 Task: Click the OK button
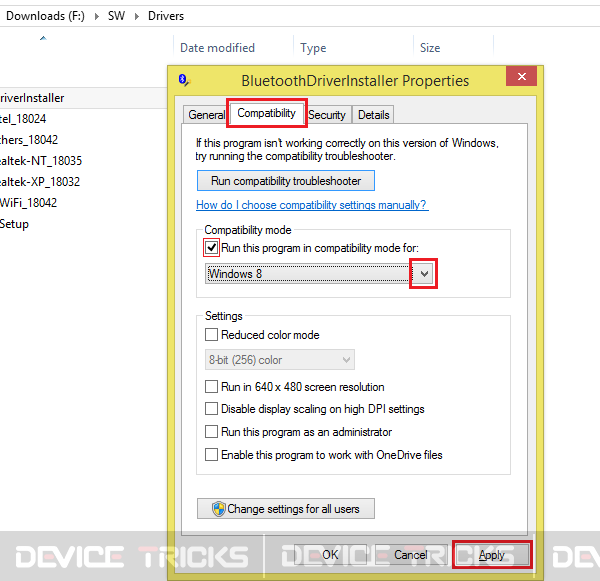330,555
